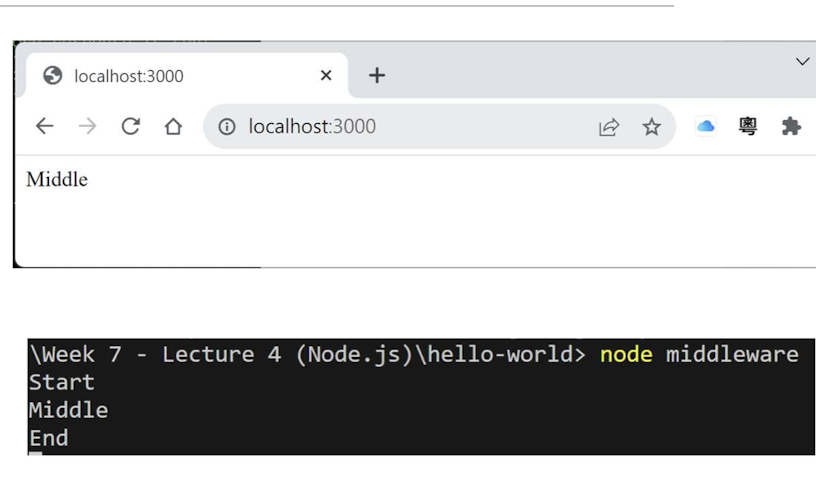Click the Middle text on the page
The height and width of the screenshot is (480, 816).
point(57,180)
